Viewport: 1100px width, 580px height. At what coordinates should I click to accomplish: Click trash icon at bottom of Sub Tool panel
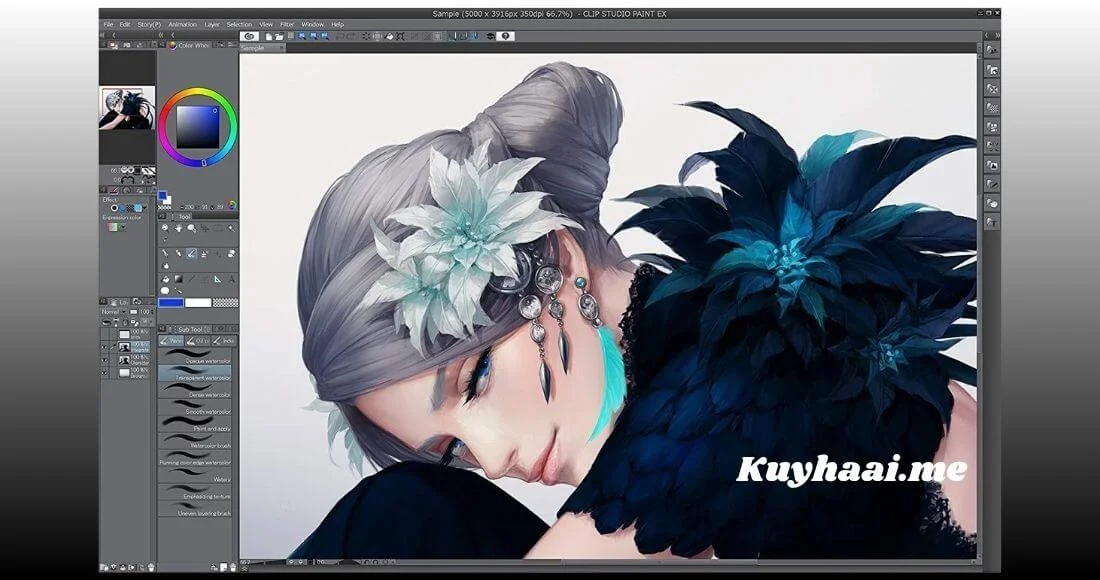233,567
